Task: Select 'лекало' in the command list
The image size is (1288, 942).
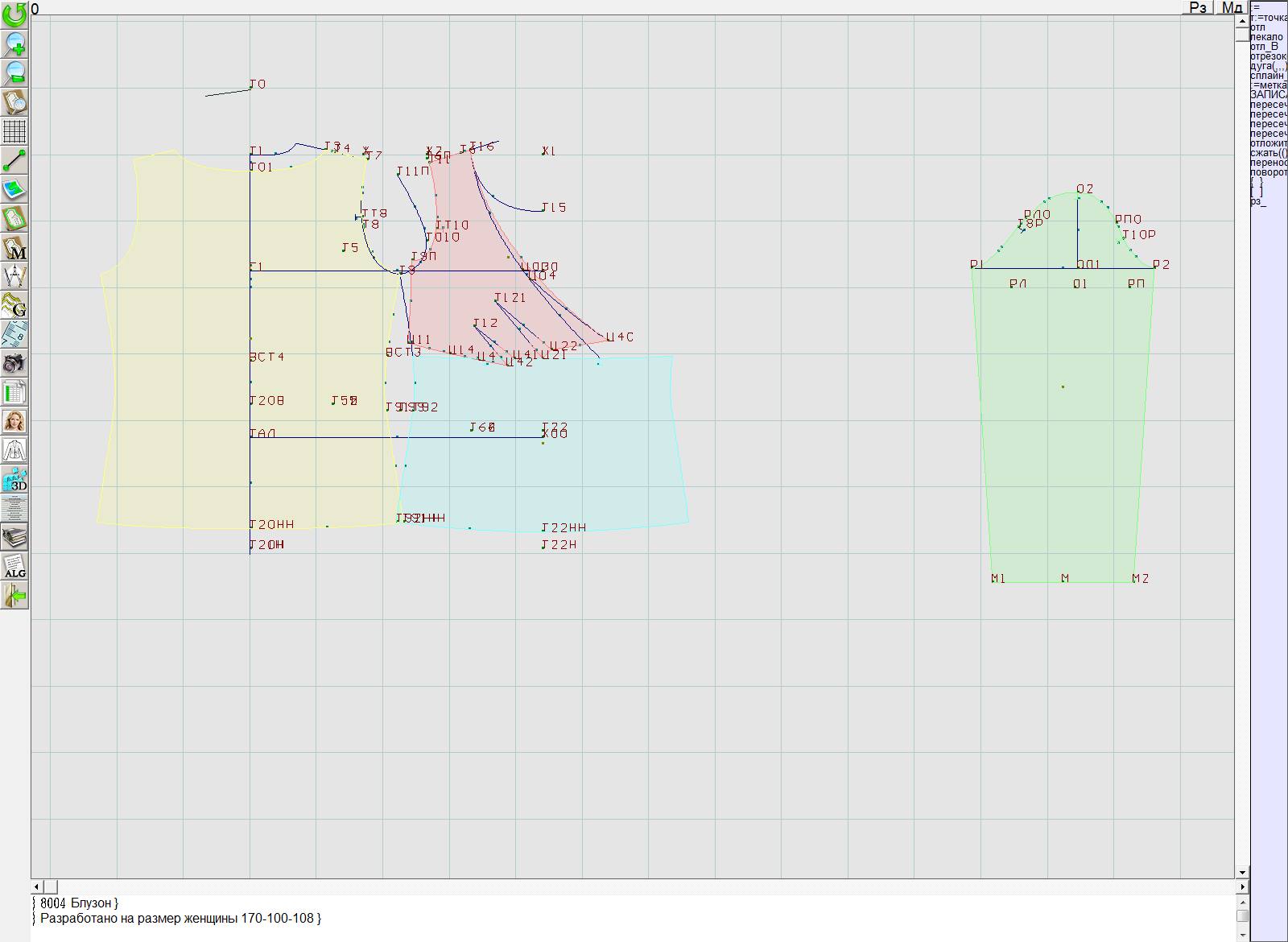Action: point(1267,37)
